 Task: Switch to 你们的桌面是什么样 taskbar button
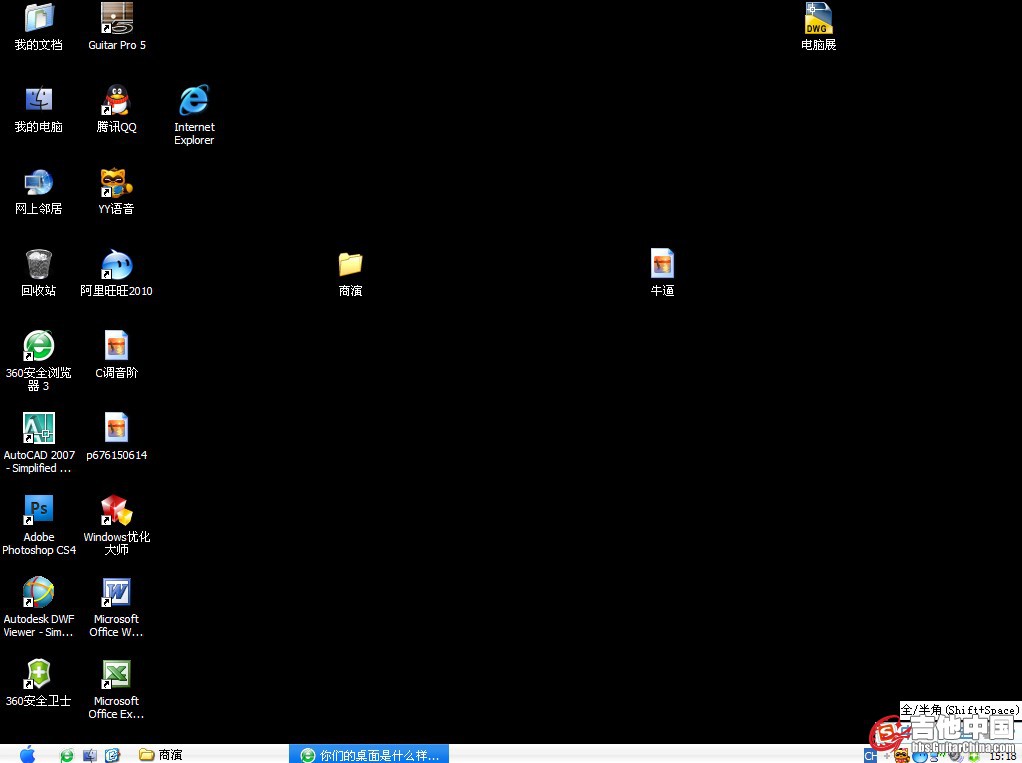click(x=369, y=755)
